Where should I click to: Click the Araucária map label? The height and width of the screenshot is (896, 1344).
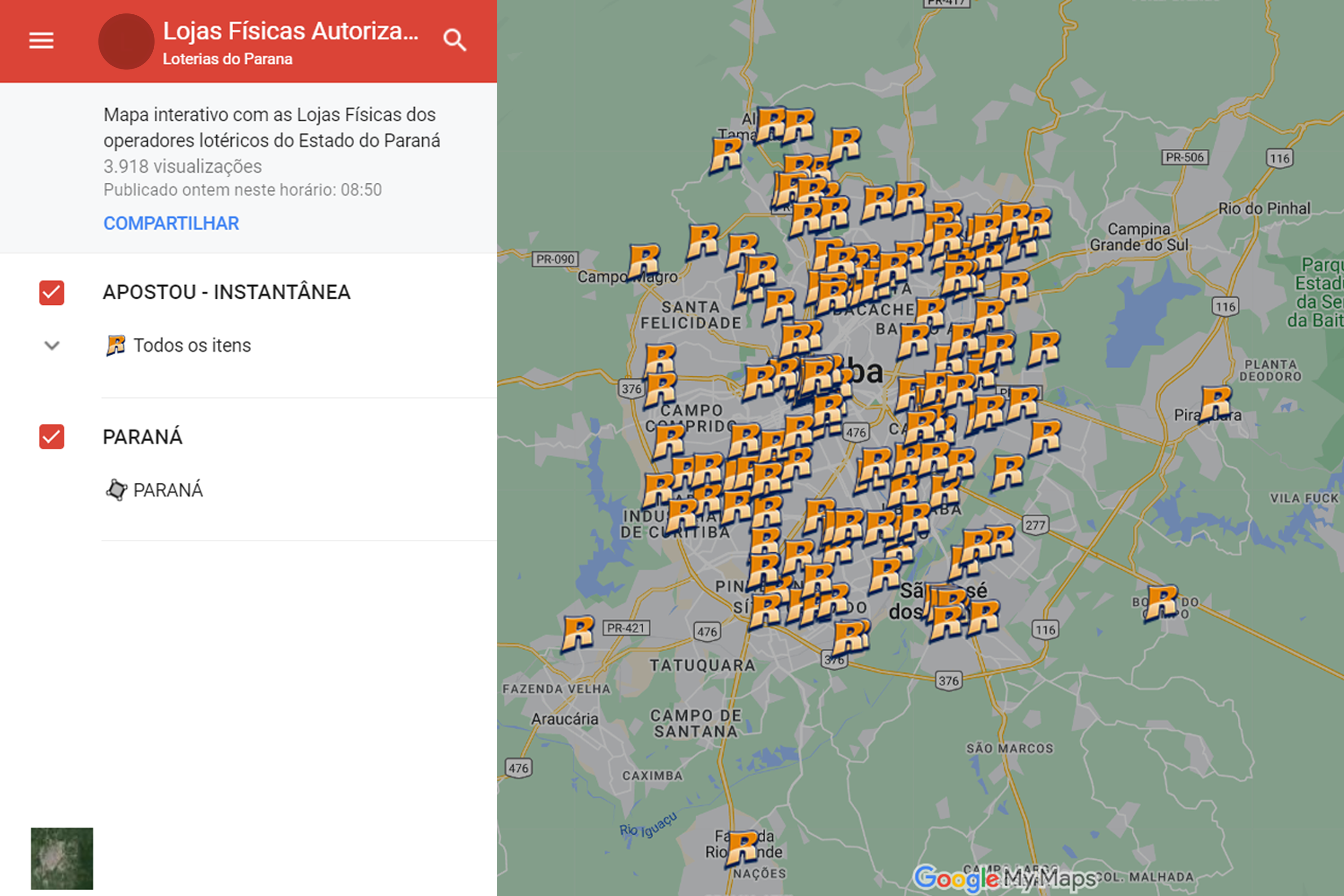tap(564, 719)
